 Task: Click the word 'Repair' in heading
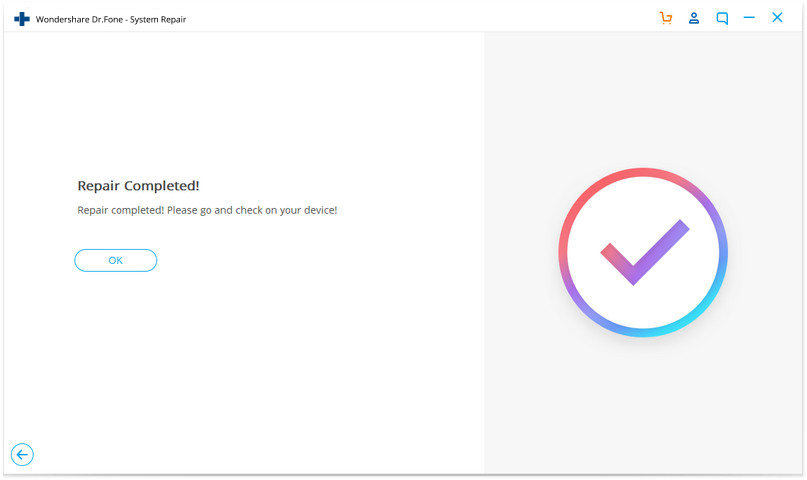tap(98, 186)
